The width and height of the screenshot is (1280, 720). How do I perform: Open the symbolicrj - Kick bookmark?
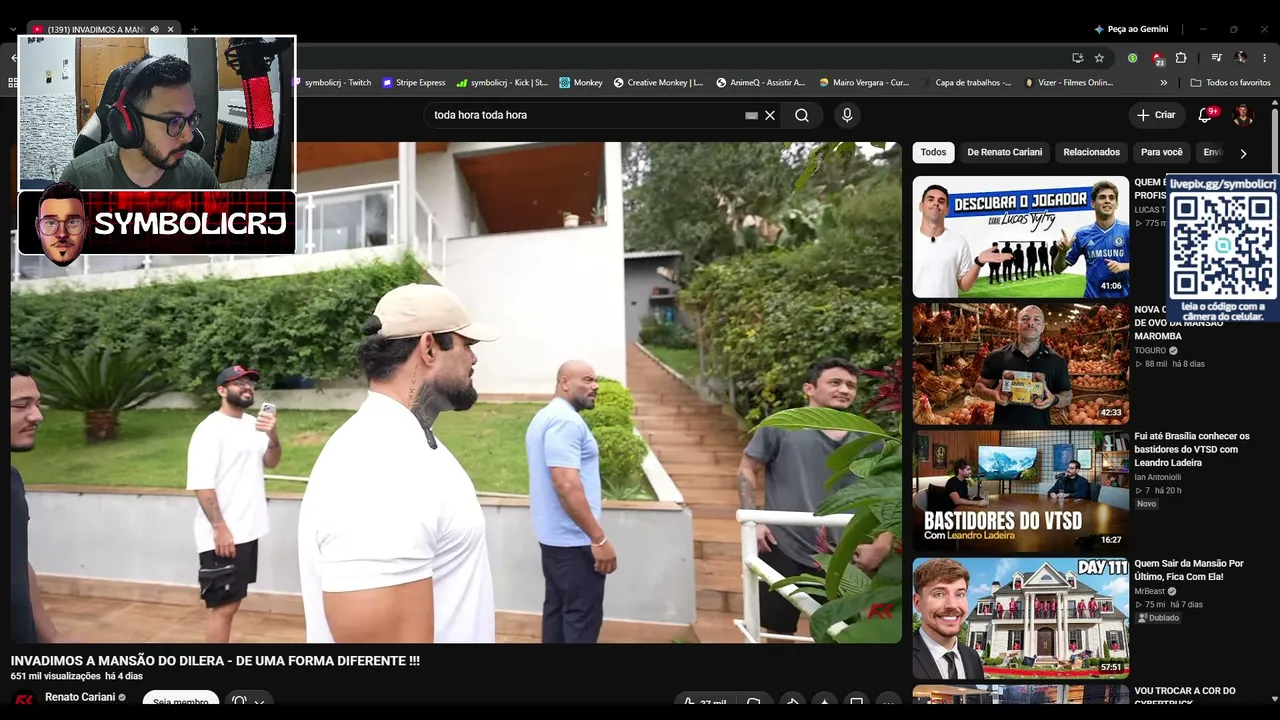(x=502, y=83)
